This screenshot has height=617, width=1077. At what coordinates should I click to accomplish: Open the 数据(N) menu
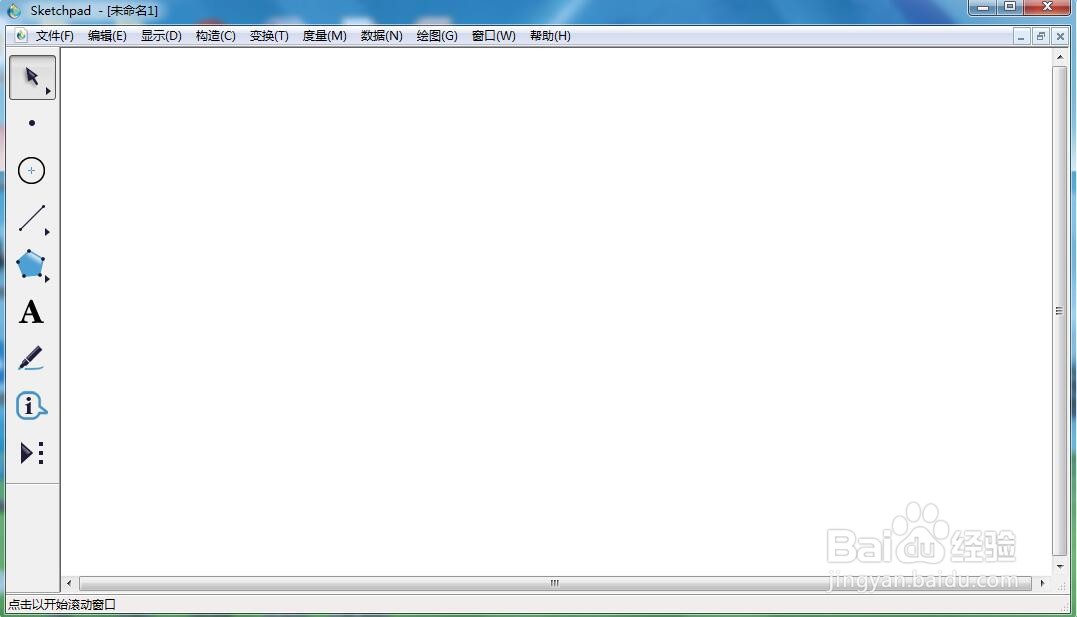coord(382,36)
